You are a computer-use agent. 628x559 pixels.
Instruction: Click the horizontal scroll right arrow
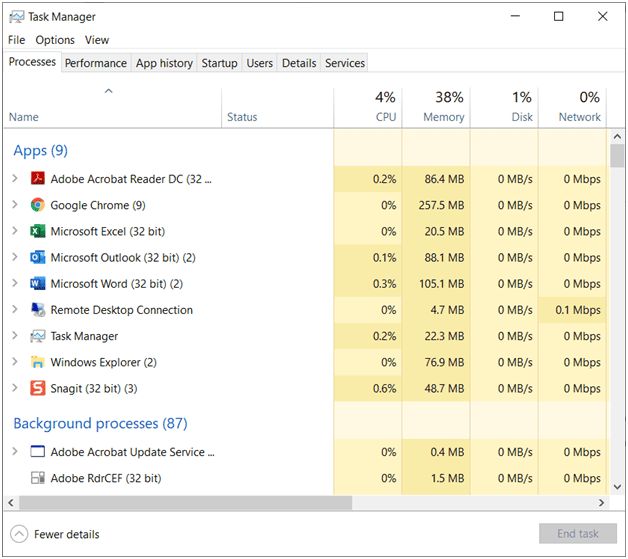(601, 503)
